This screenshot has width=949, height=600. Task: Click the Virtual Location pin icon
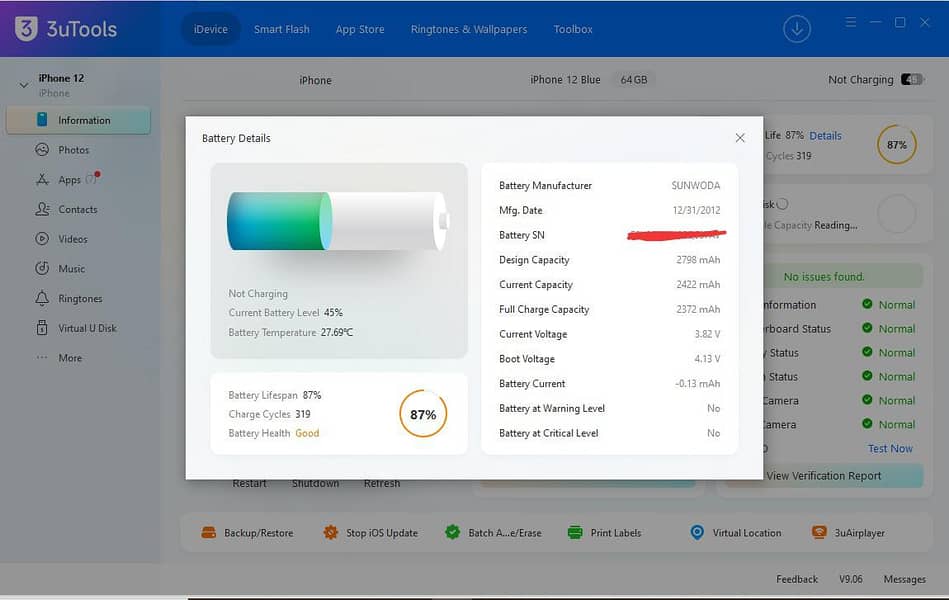tap(697, 532)
